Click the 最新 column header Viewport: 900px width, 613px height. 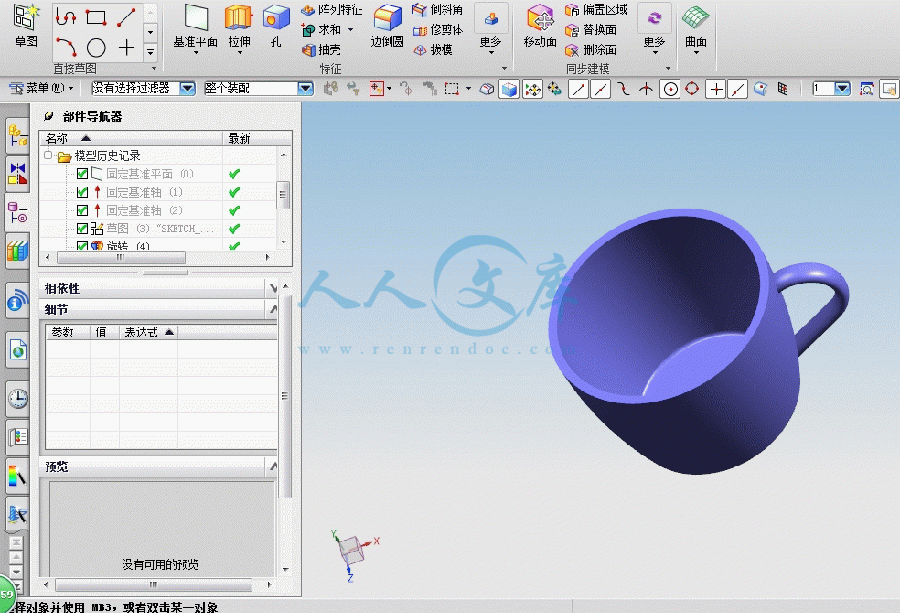pos(257,138)
